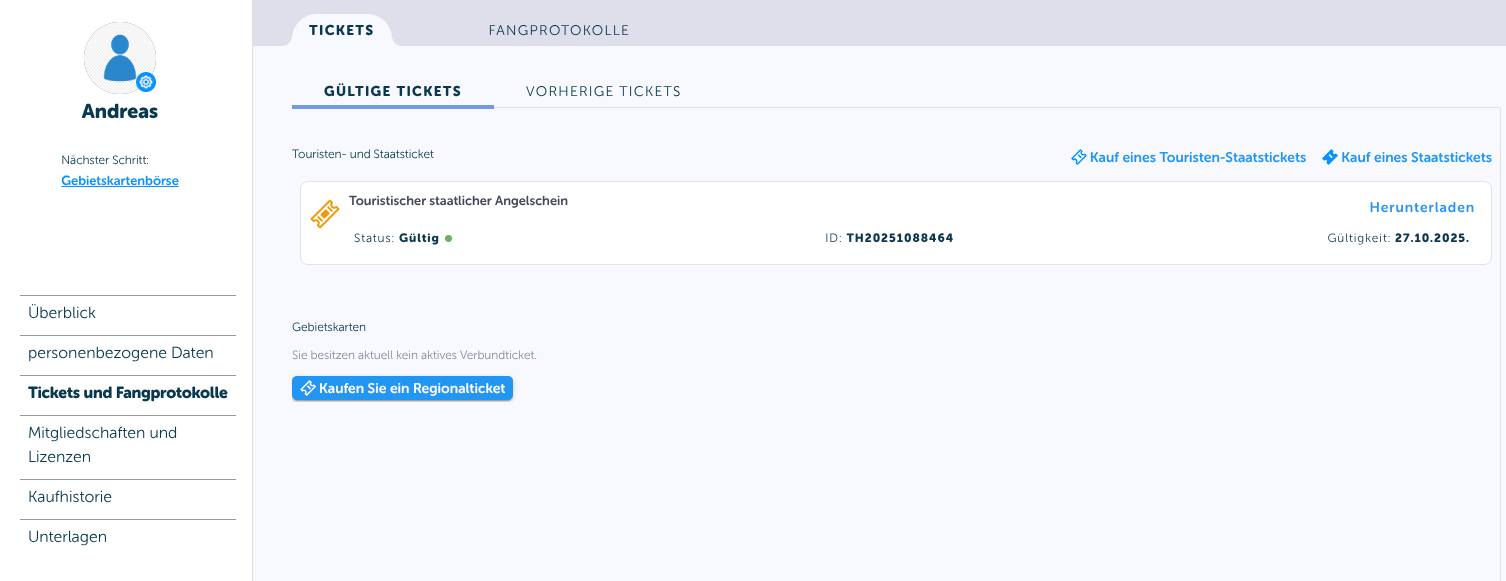Open Mitgliedschaften und Lizenzen
This screenshot has height=581, width=1506.
(128, 445)
